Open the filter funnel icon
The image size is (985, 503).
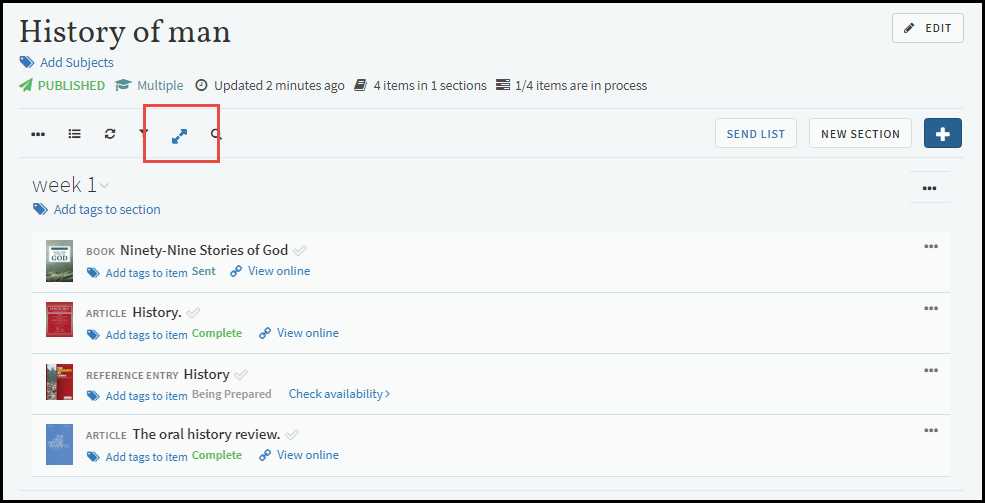pos(144,133)
